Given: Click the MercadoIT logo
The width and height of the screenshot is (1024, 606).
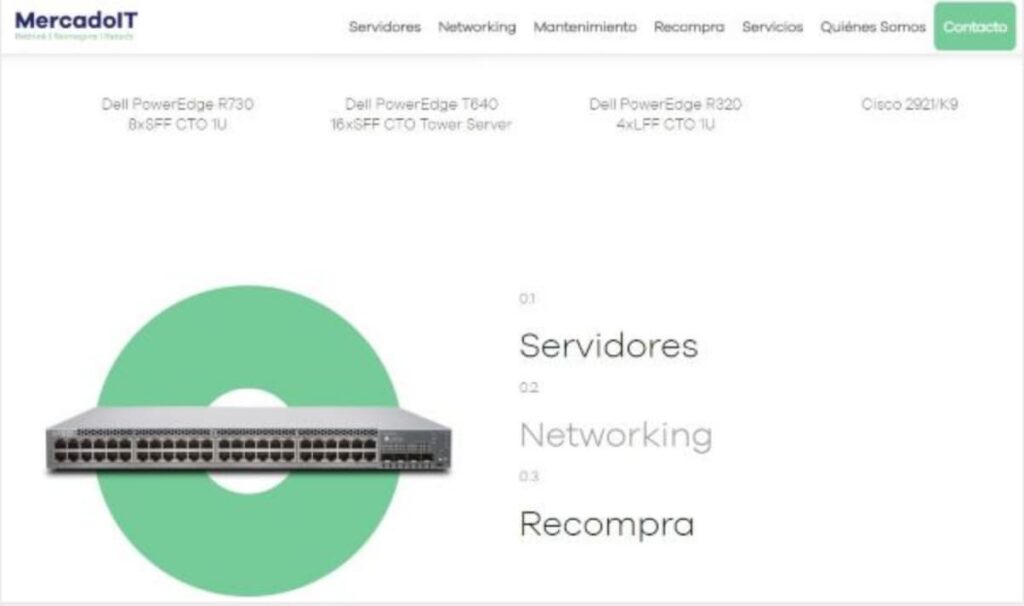Looking at the screenshot, I should [76, 25].
